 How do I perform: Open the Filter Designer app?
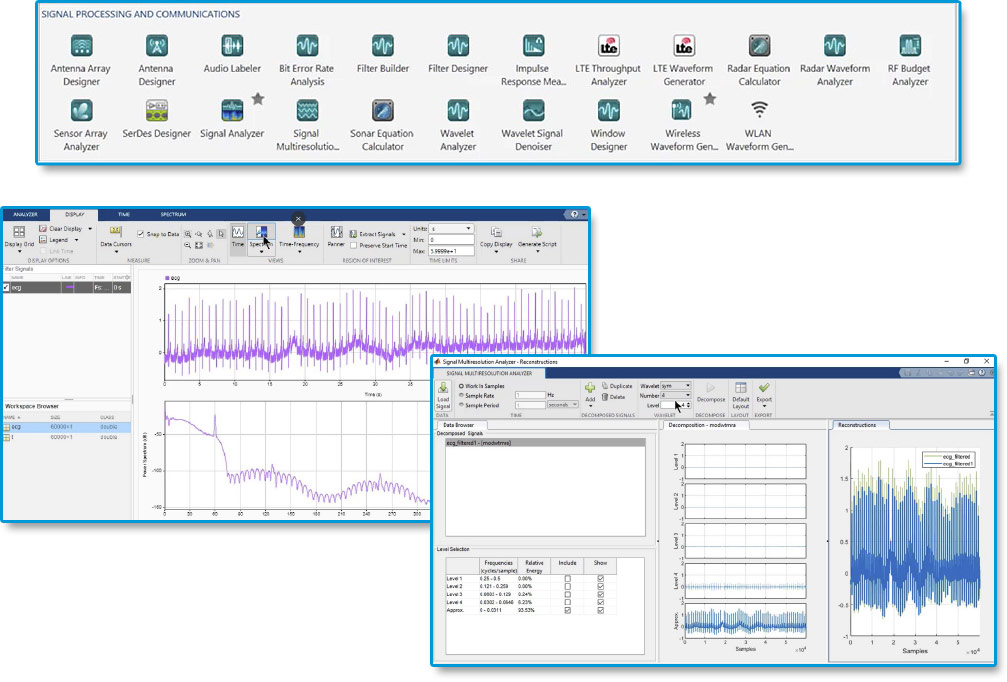(458, 45)
